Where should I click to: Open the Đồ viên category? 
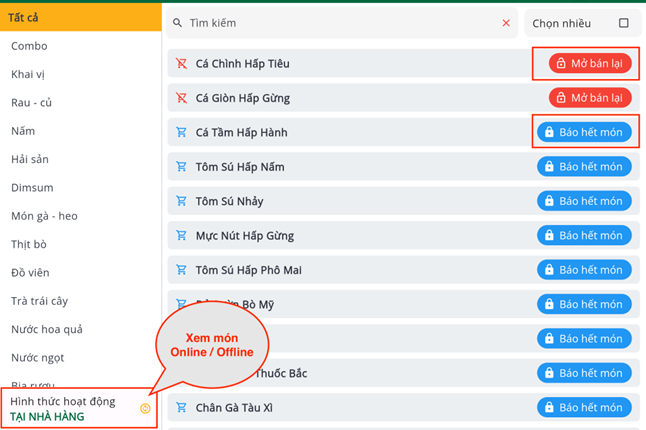click(x=30, y=273)
